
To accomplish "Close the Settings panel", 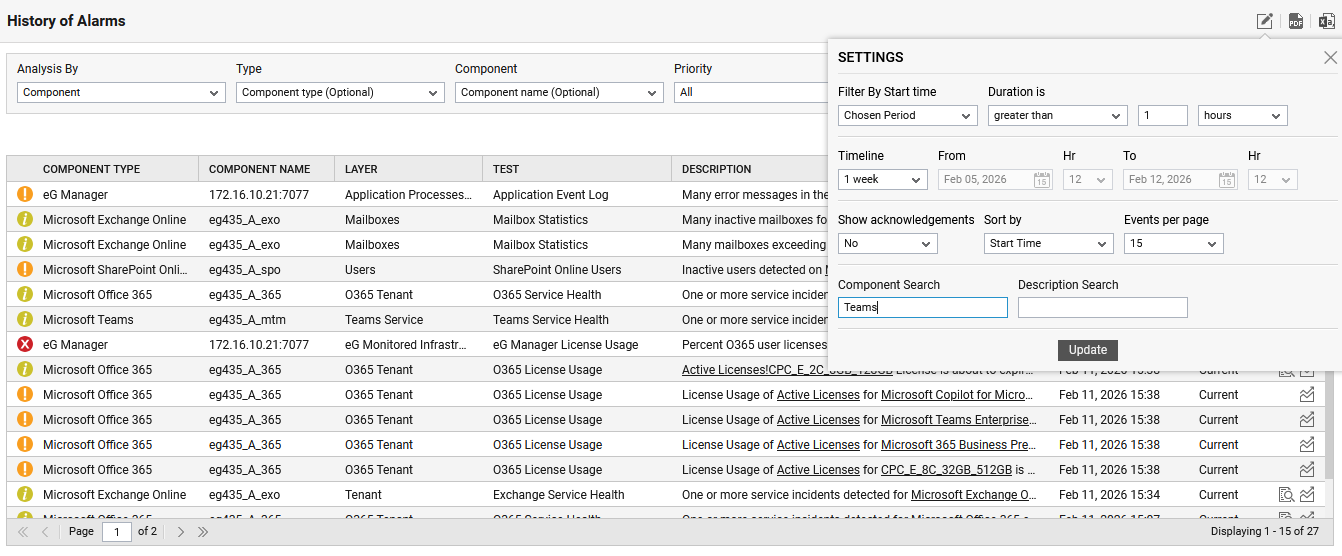I will click(x=1330, y=58).
